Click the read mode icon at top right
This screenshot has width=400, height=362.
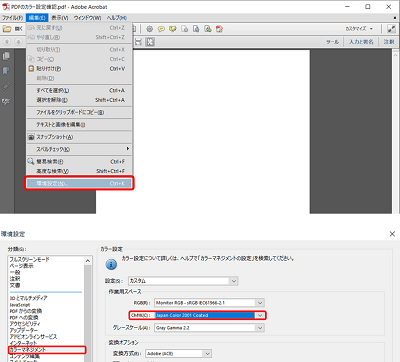391,29
